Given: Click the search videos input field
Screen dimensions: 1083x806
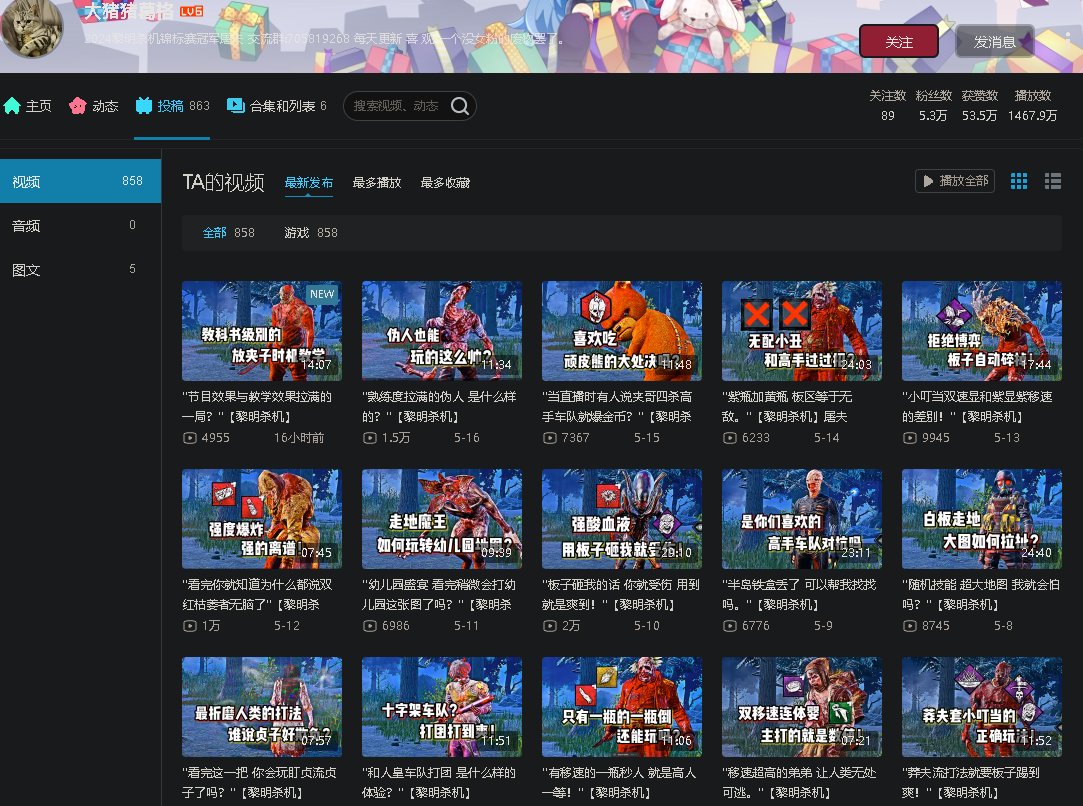Looking at the screenshot, I should (x=410, y=106).
